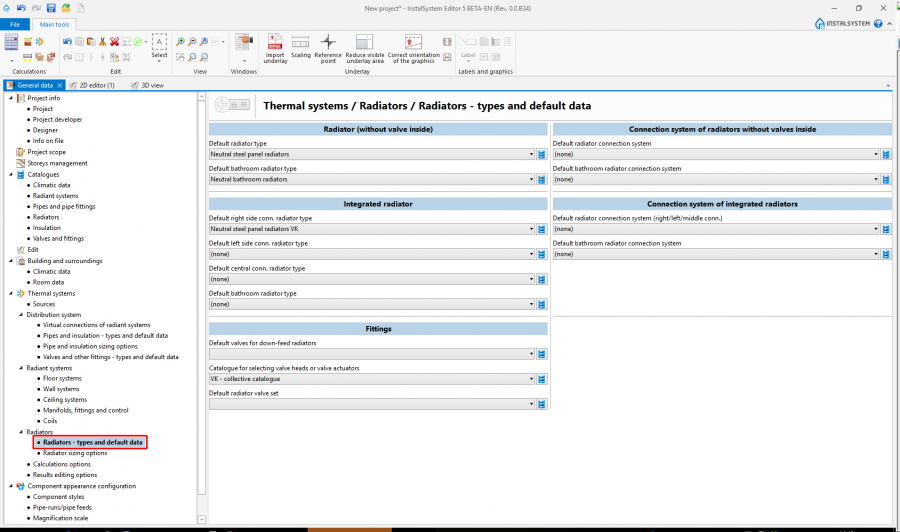Click the red X delete icon
This screenshot has height=532, width=900.
click(115, 42)
